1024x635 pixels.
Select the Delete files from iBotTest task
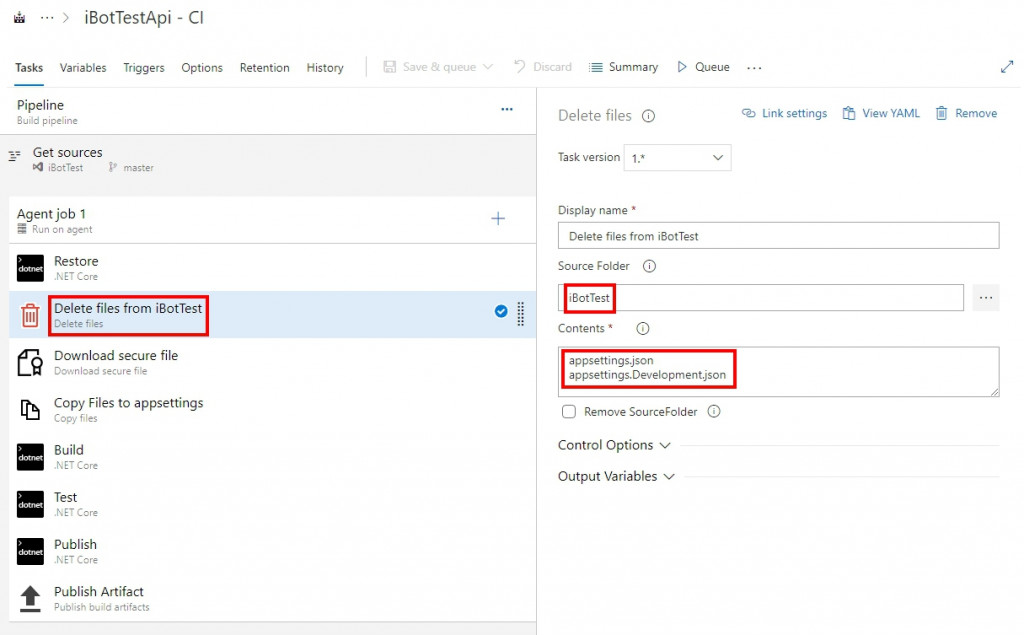pyautogui.click(x=272, y=315)
